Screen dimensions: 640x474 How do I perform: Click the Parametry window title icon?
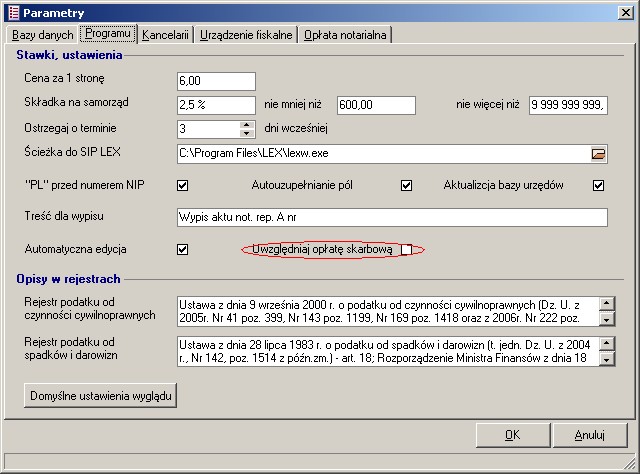[x=11, y=12]
